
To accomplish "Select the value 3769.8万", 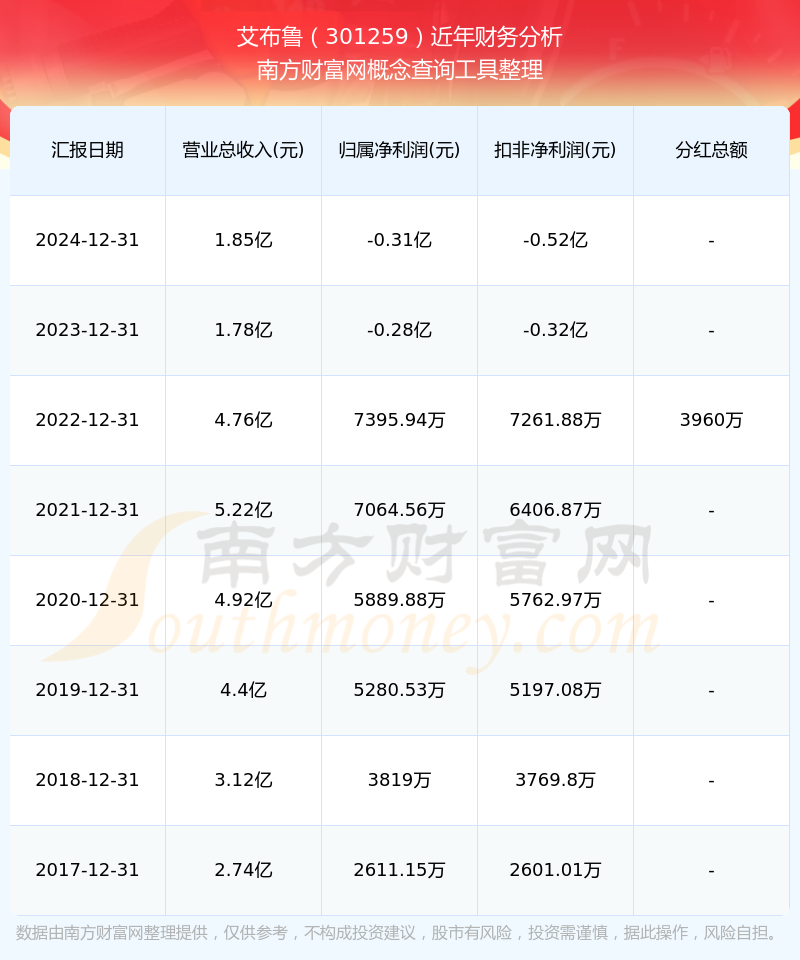I will point(555,780).
